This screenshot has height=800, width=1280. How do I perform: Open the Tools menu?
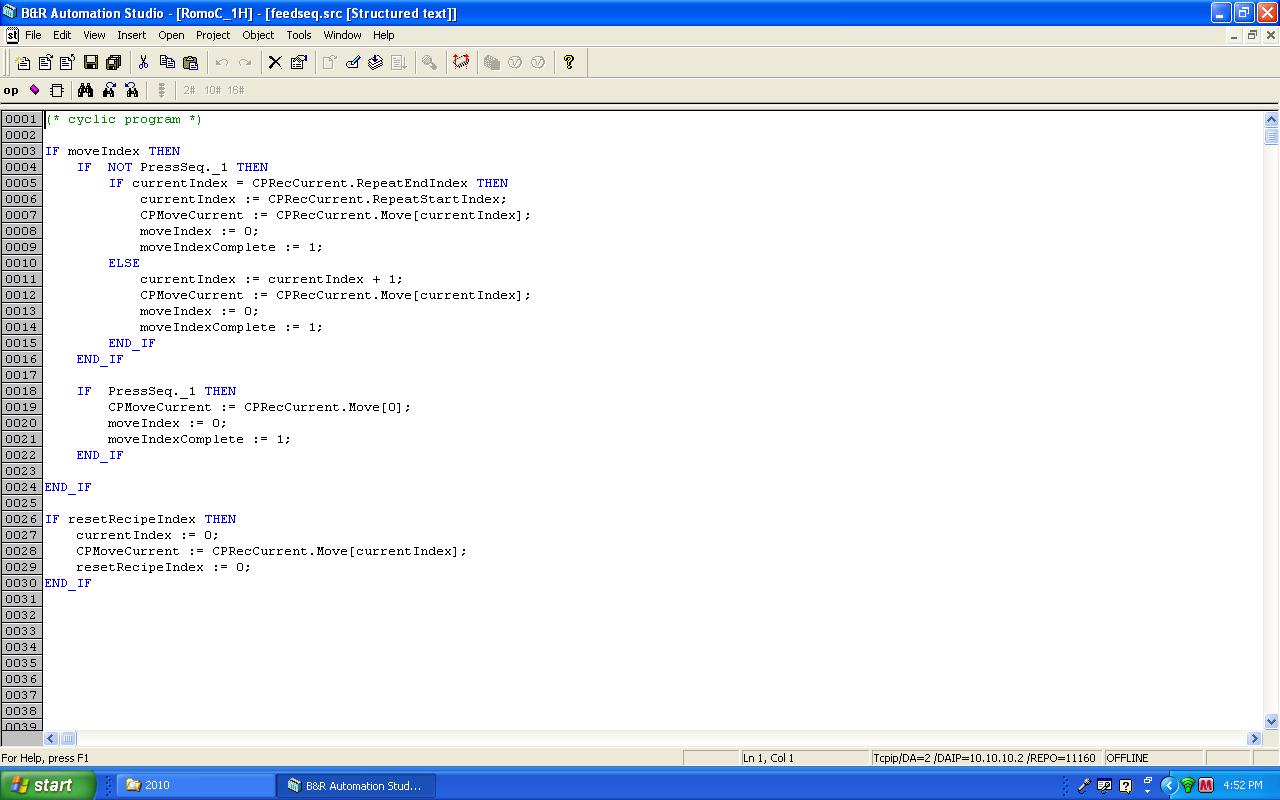coord(299,35)
